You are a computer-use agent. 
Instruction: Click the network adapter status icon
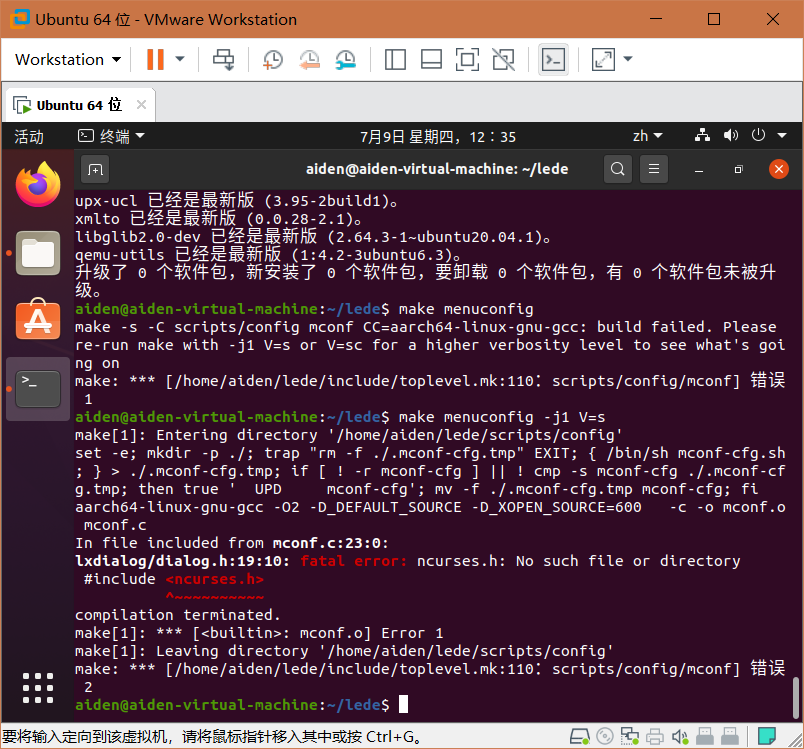pos(630,737)
